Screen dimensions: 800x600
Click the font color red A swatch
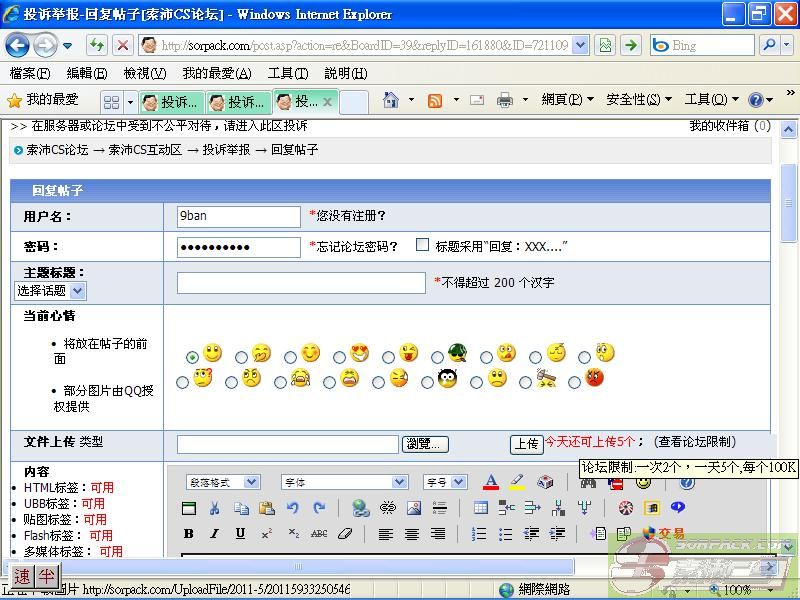[x=490, y=482]
